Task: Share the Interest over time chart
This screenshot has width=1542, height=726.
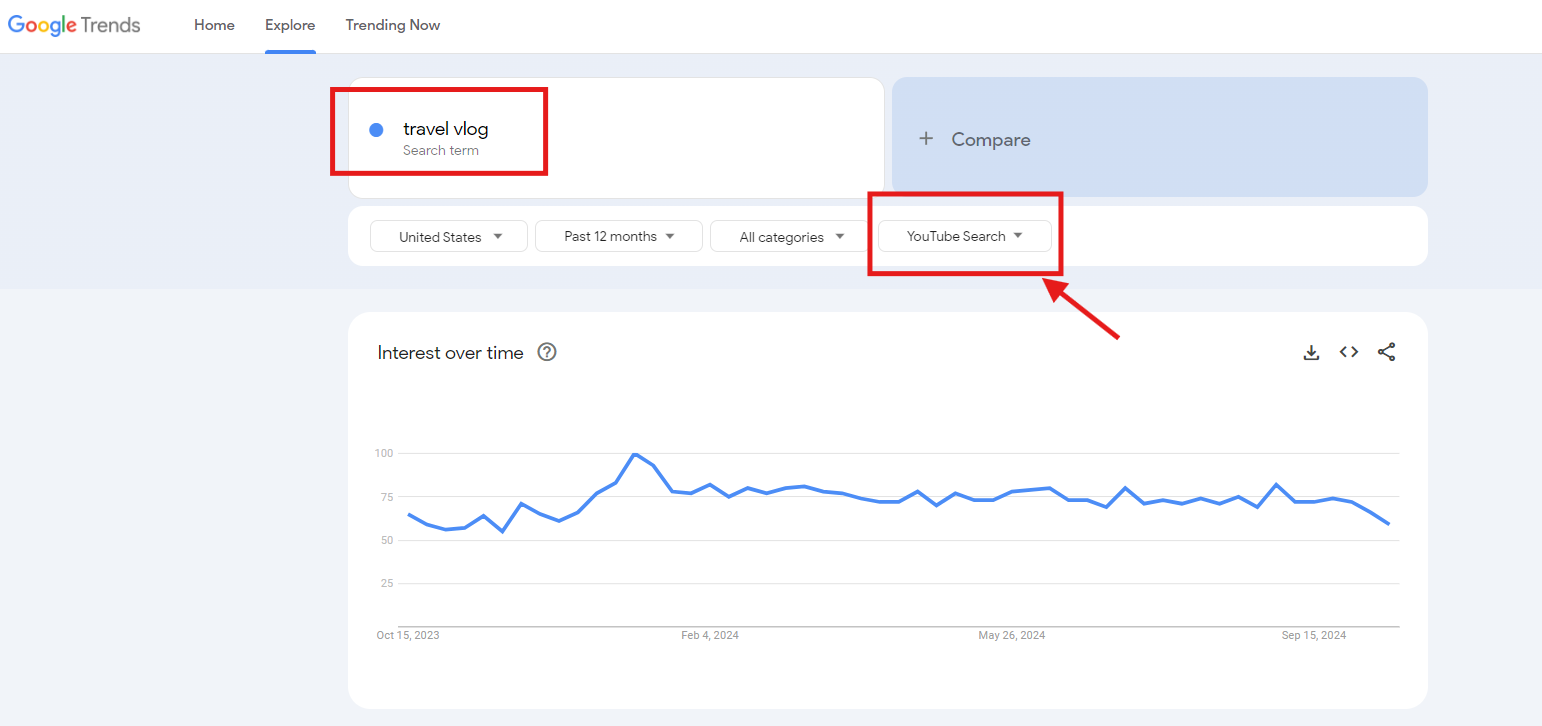Action: click(x=1386, y=352)
